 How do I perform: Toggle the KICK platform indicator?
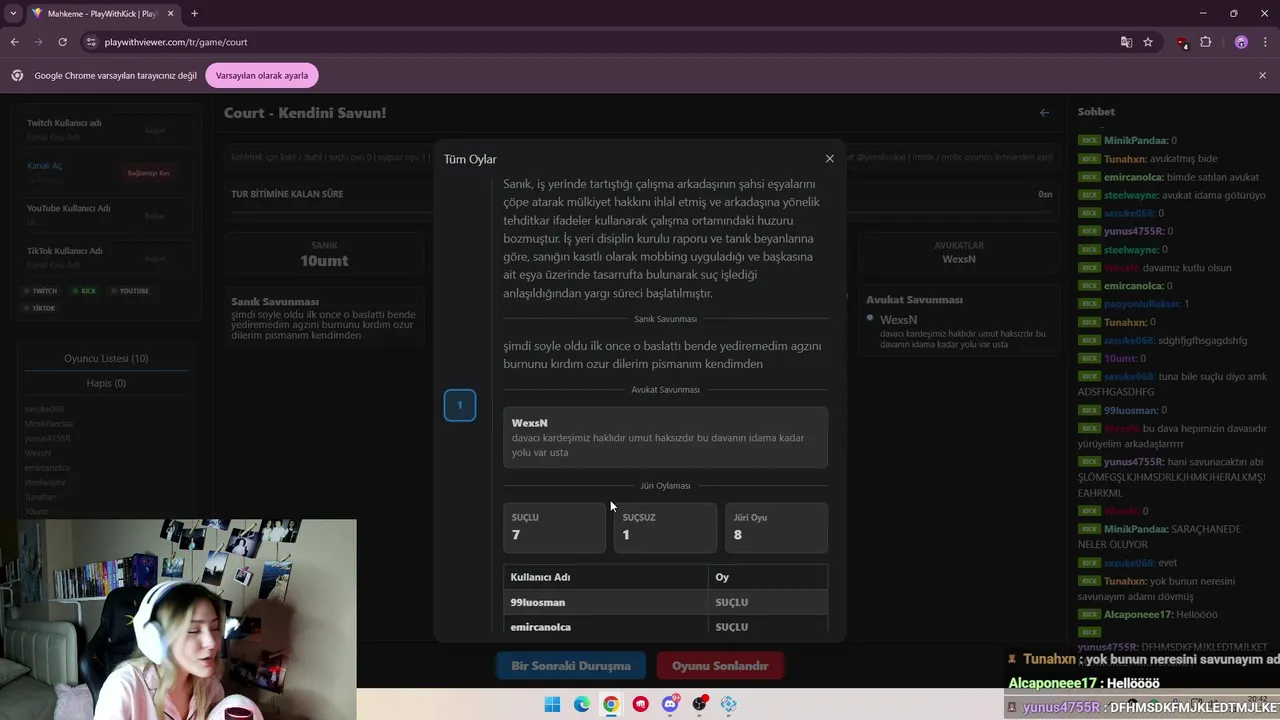(x=85, y=291)
